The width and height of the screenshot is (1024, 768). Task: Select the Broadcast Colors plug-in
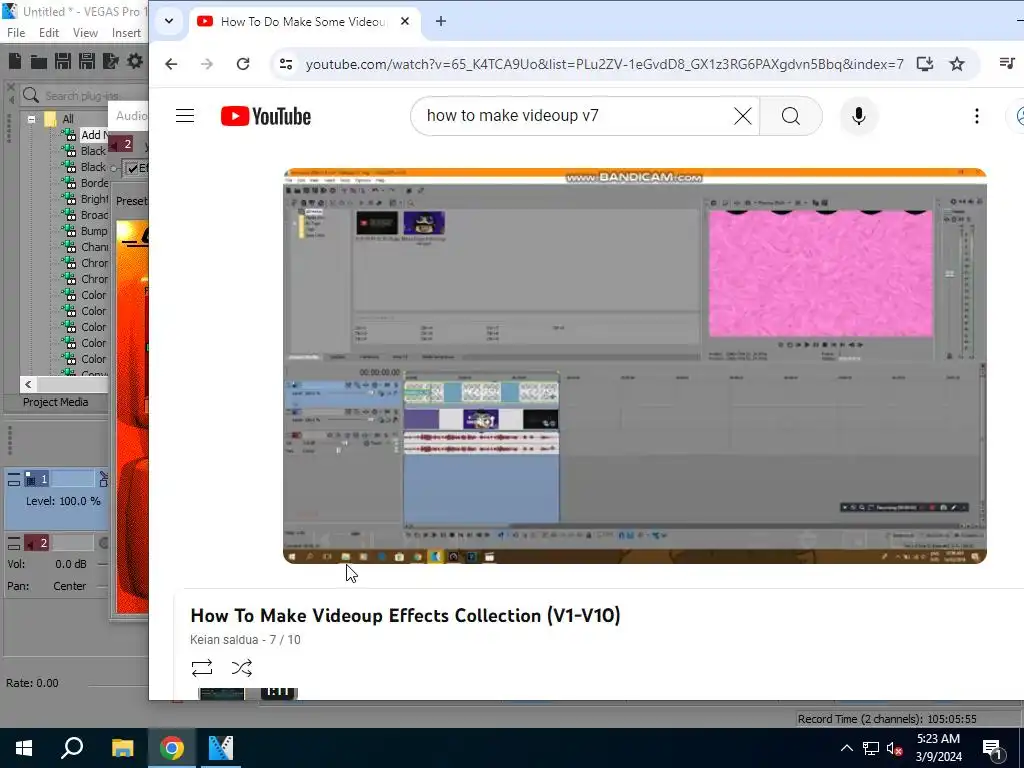click(94, 215)
